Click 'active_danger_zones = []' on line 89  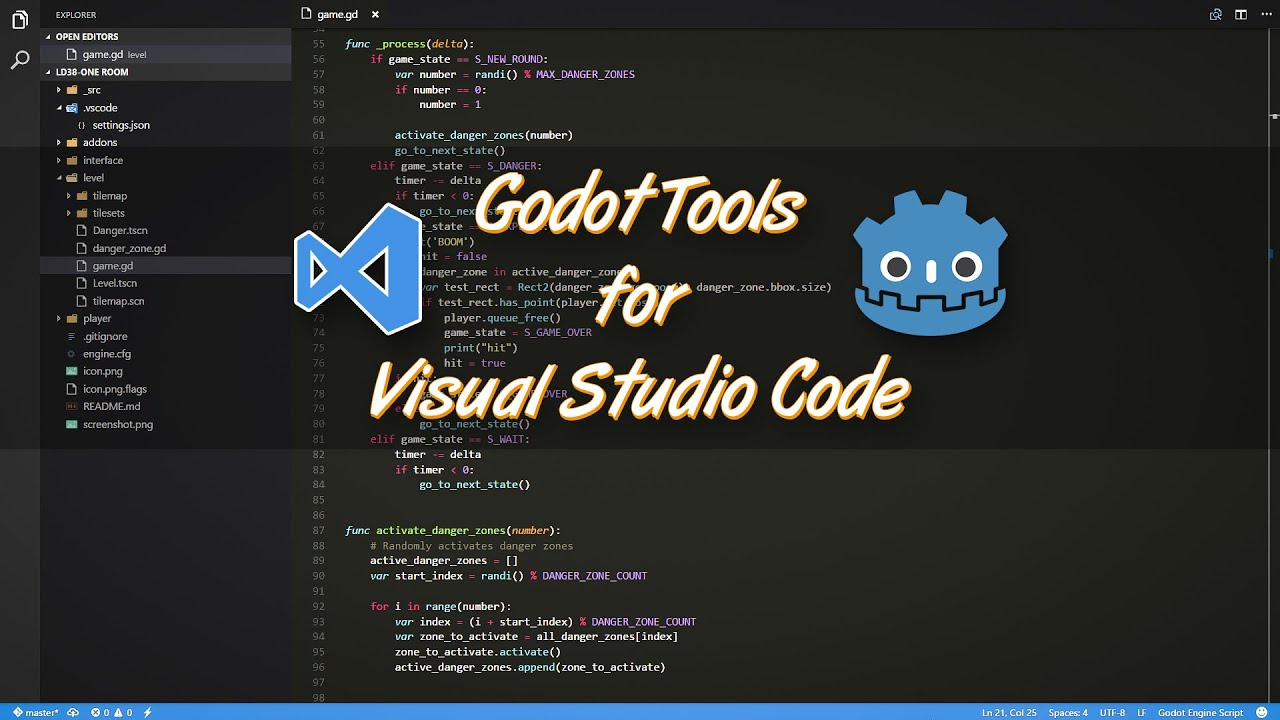pos(444,561)
